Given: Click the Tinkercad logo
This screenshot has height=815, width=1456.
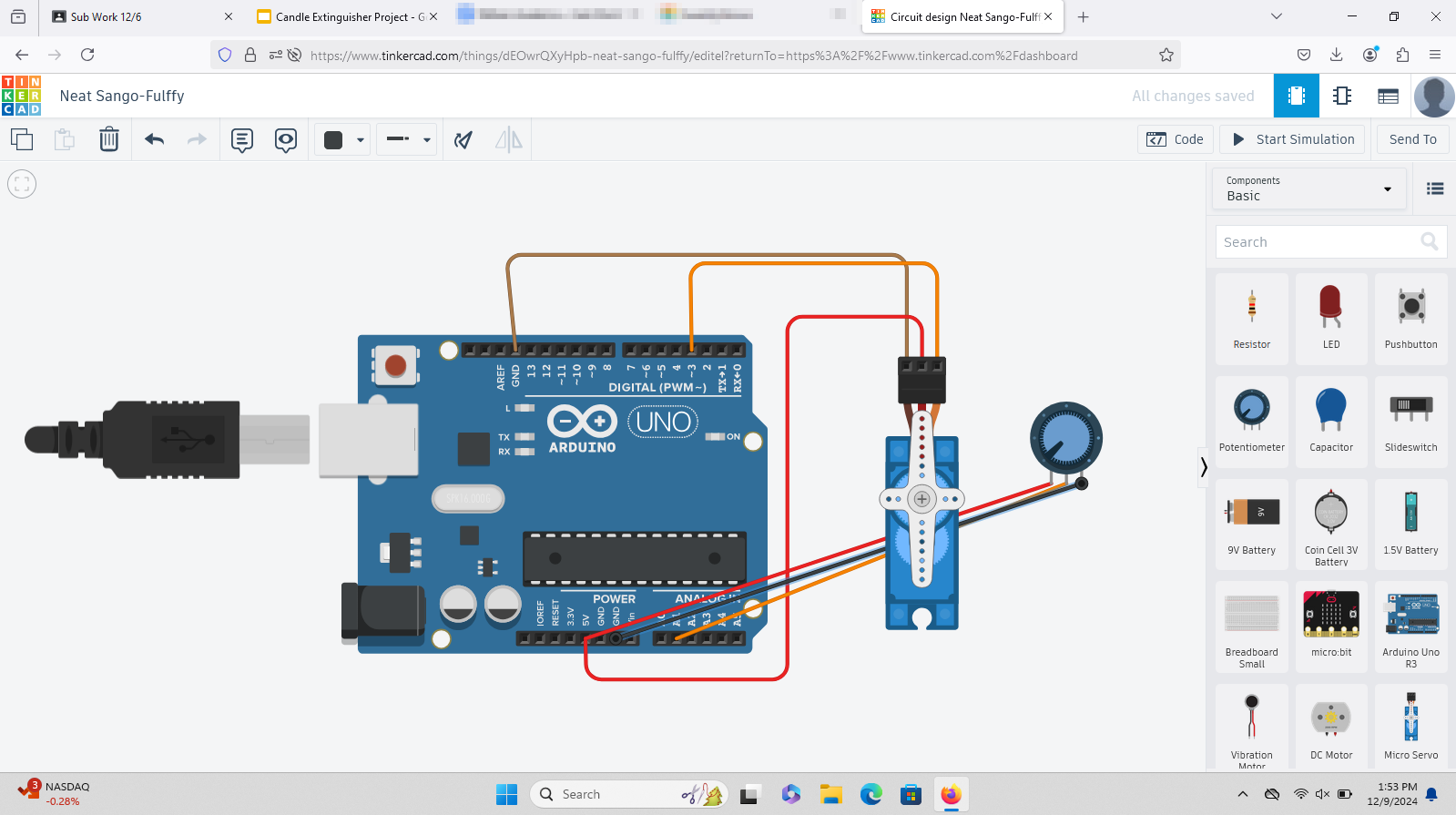Looking at the screenshot, I should coord(22,96).
